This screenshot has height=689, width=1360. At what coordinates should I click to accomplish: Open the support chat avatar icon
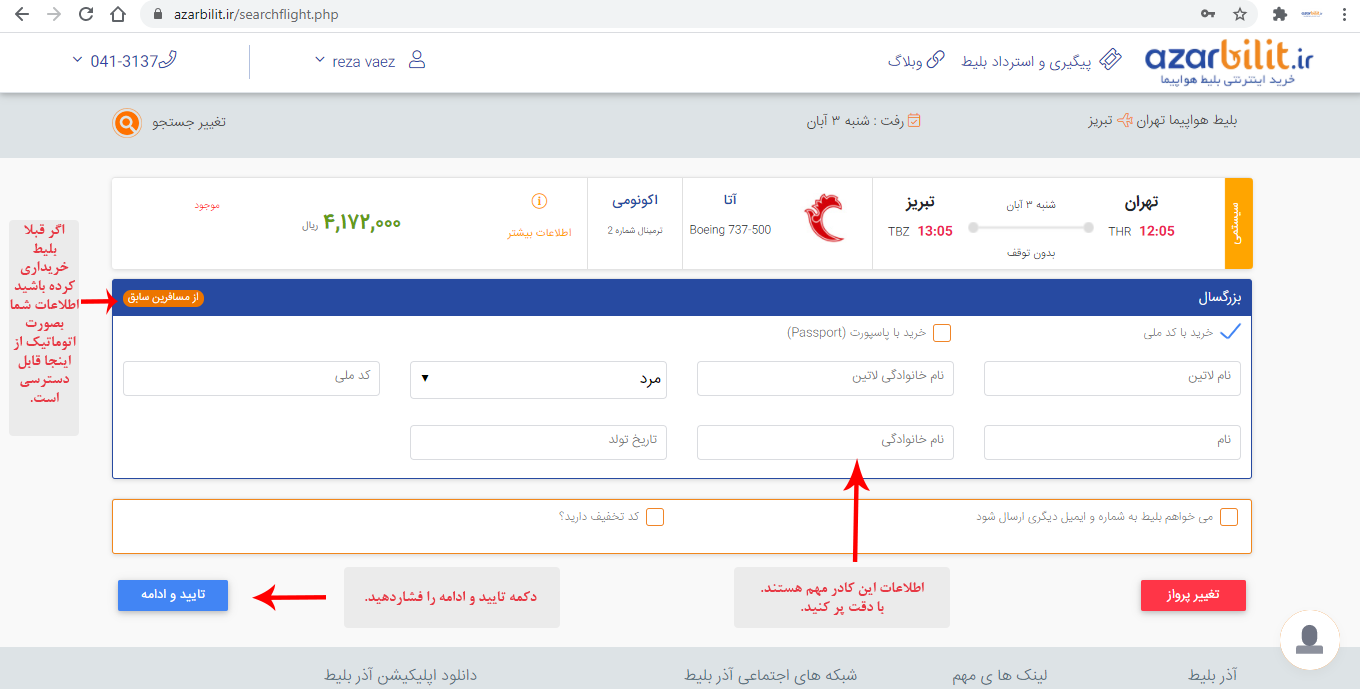(1309, 637)
